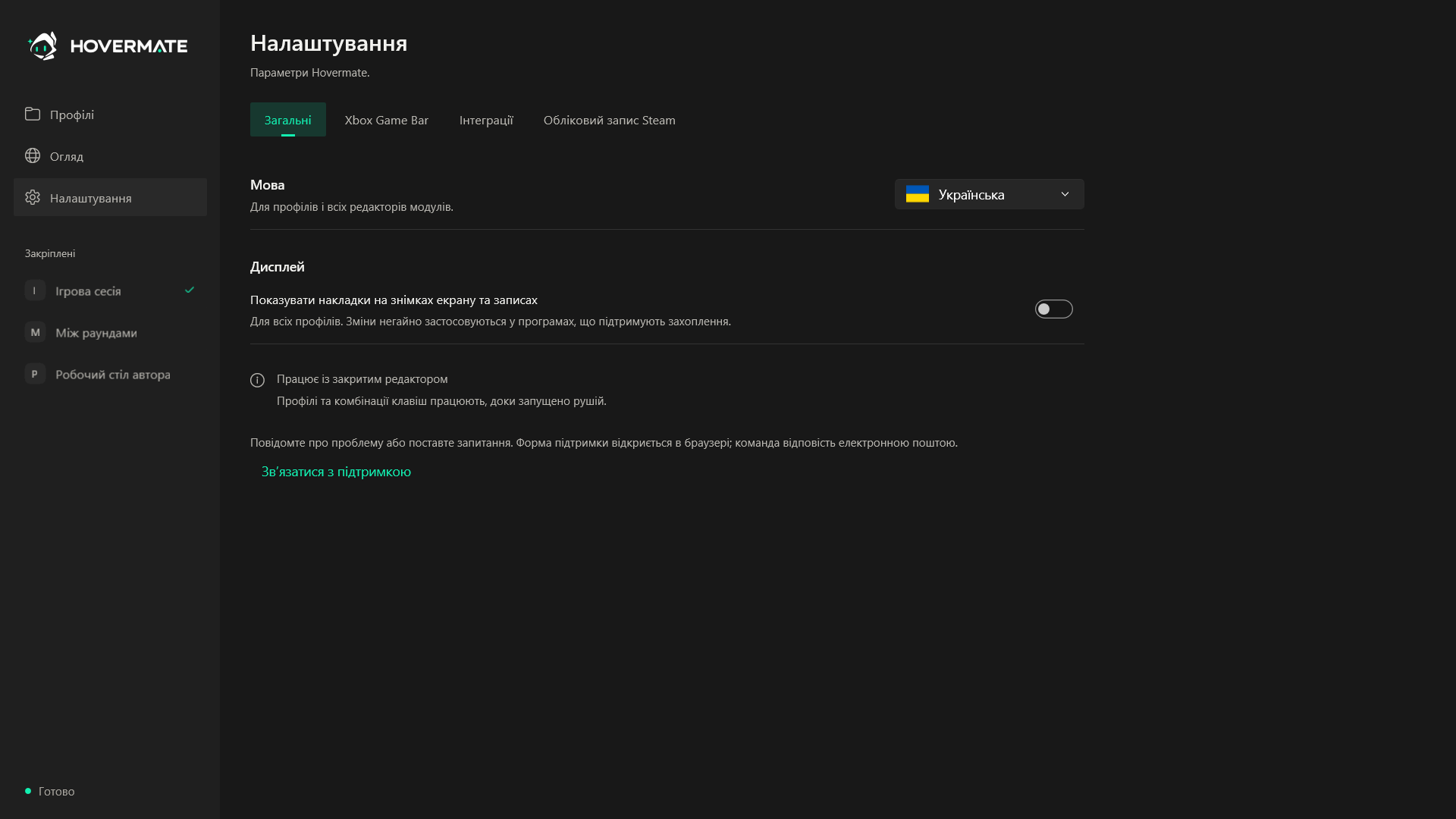Click the info icon beside Працює із закритим редактором

tap(258, 380)
